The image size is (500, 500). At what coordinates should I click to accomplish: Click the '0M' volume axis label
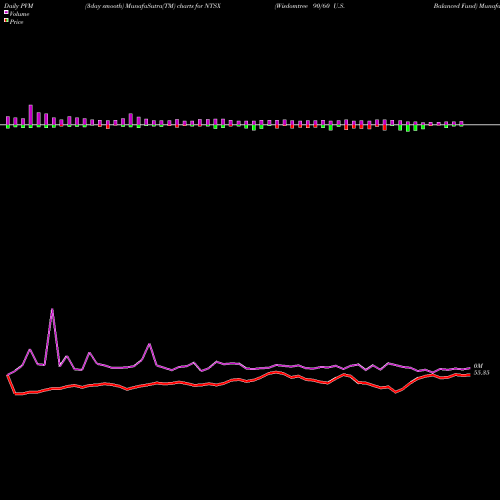pyautogui.click(x=478, y=366)
